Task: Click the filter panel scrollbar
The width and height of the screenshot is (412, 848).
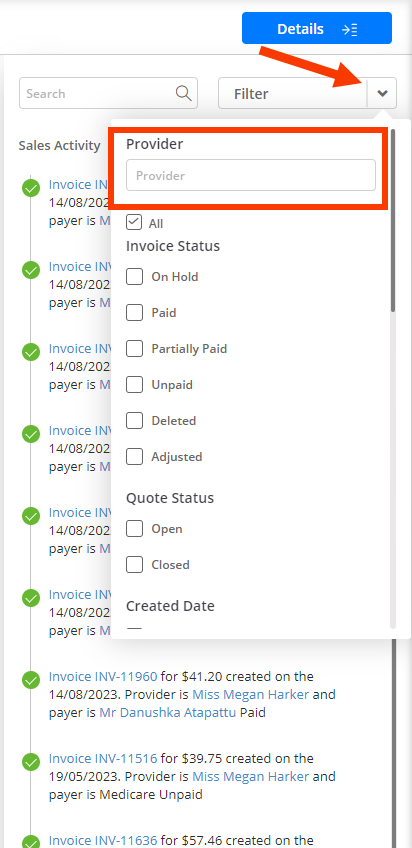Action: point(393,220)
